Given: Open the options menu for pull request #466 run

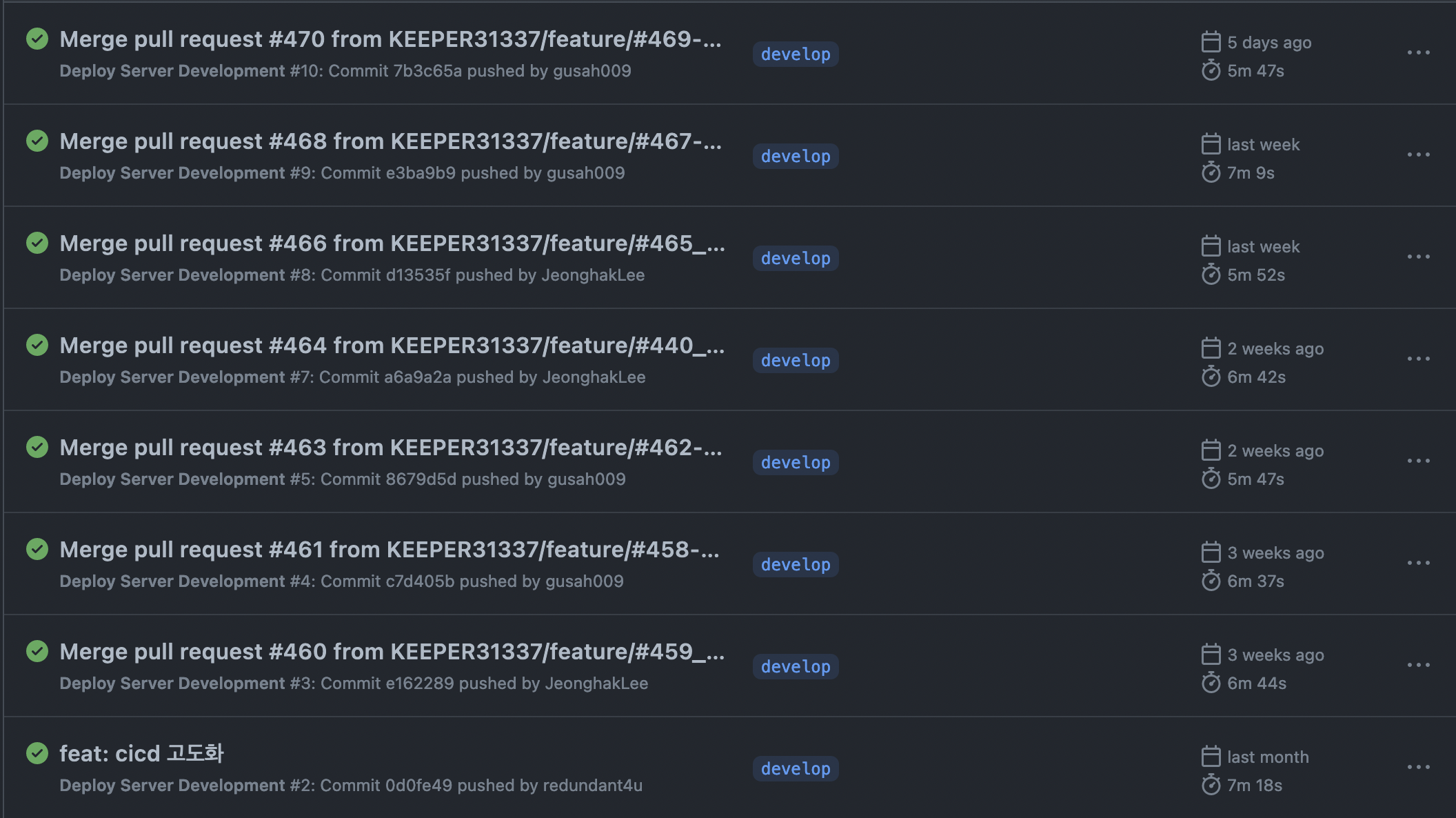Looking at the screenshot, I should [1418, 257].
